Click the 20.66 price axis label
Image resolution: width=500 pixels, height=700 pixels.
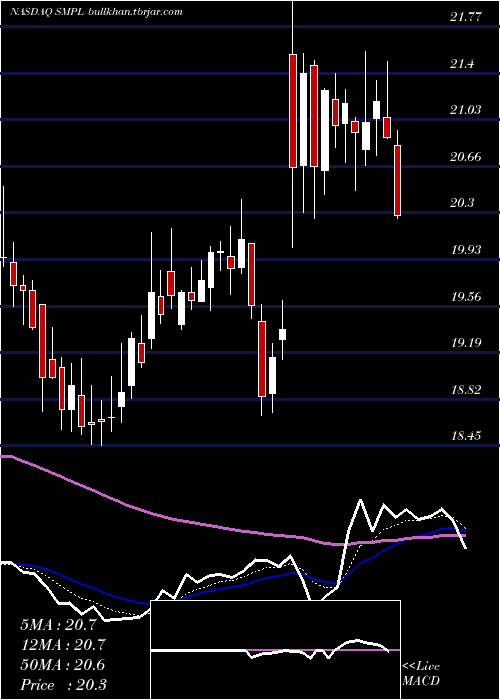[466, 157]
